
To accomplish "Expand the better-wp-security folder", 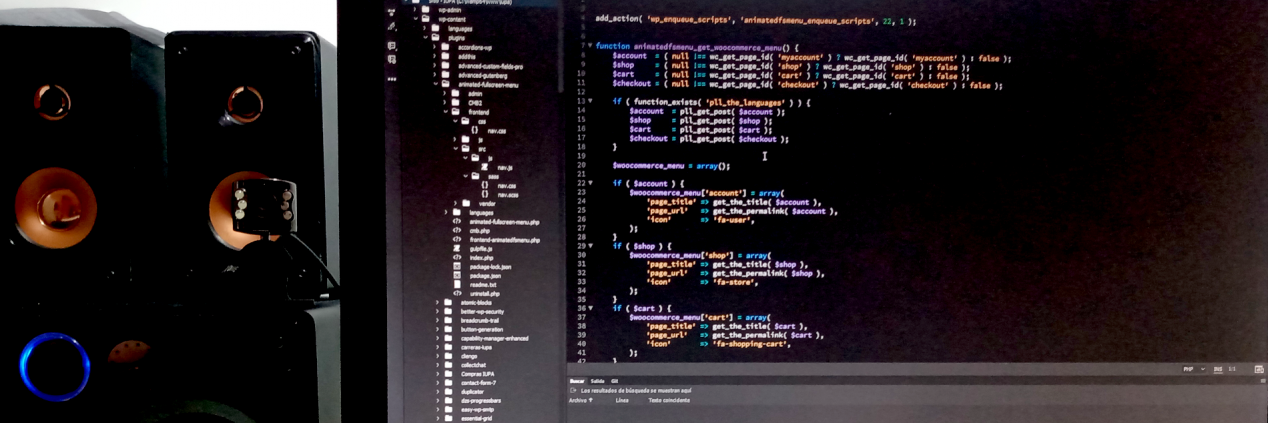I will tap(438, 311).
